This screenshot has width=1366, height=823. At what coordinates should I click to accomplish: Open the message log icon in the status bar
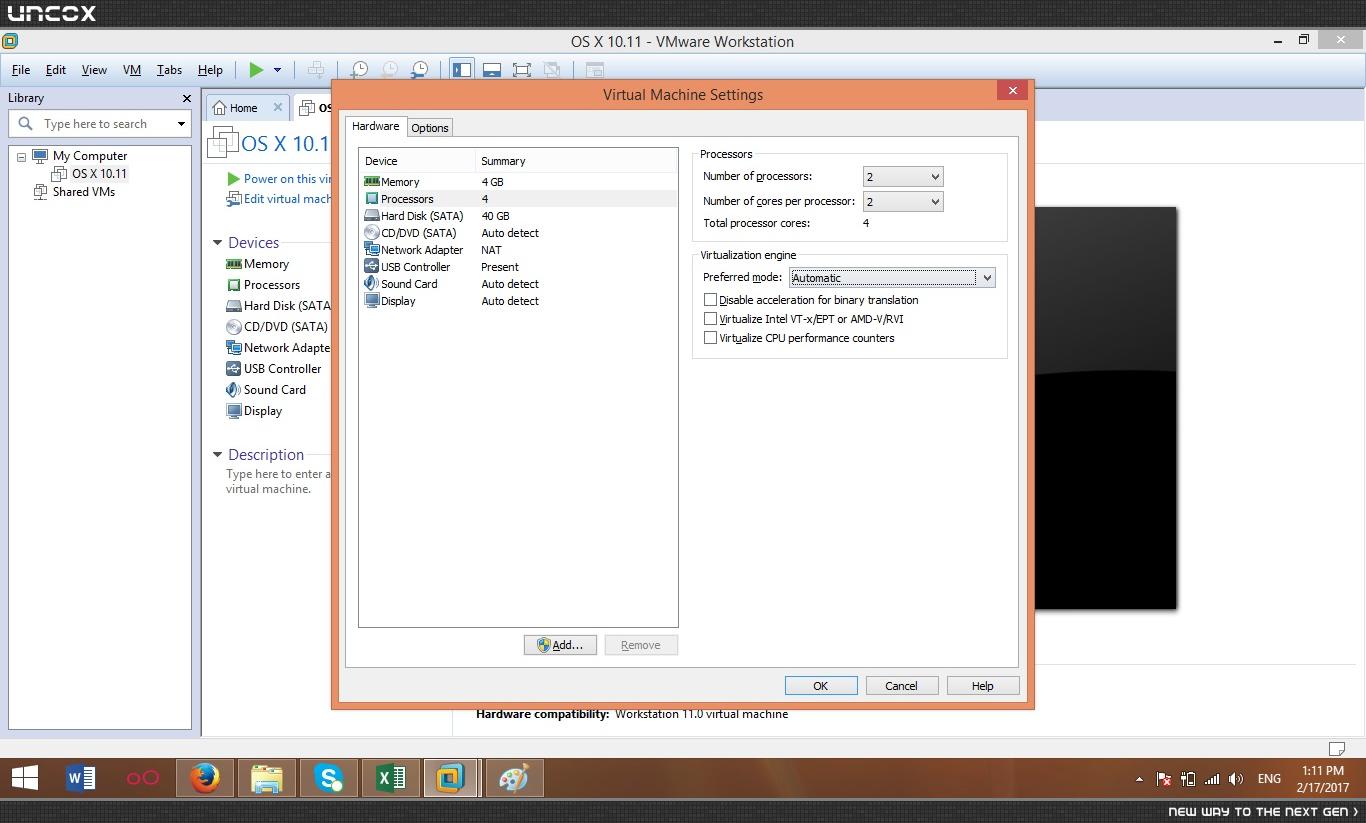[x=1336, y=749]
